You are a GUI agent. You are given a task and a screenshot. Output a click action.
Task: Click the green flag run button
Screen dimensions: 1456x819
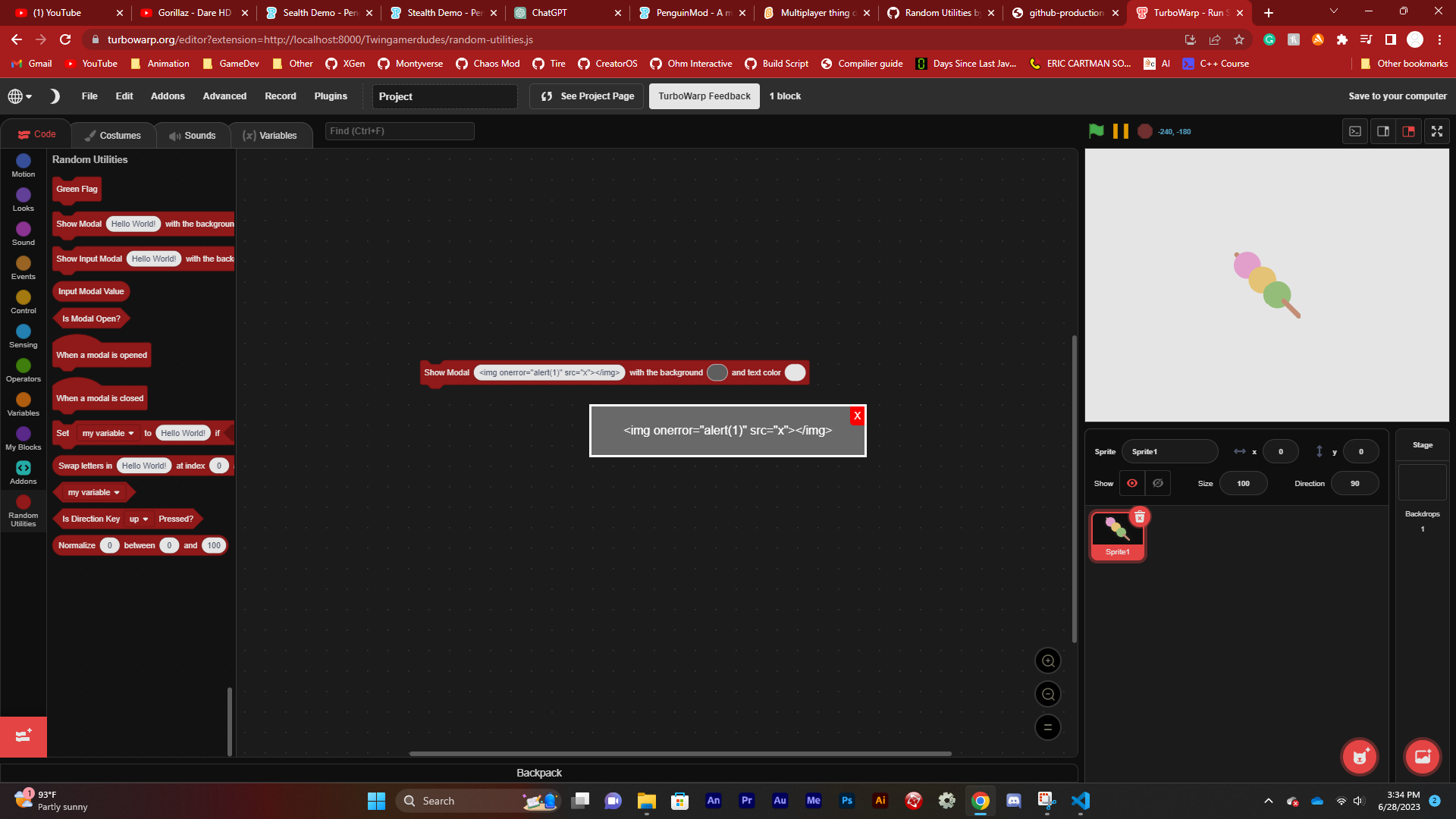pos(1096,131)
